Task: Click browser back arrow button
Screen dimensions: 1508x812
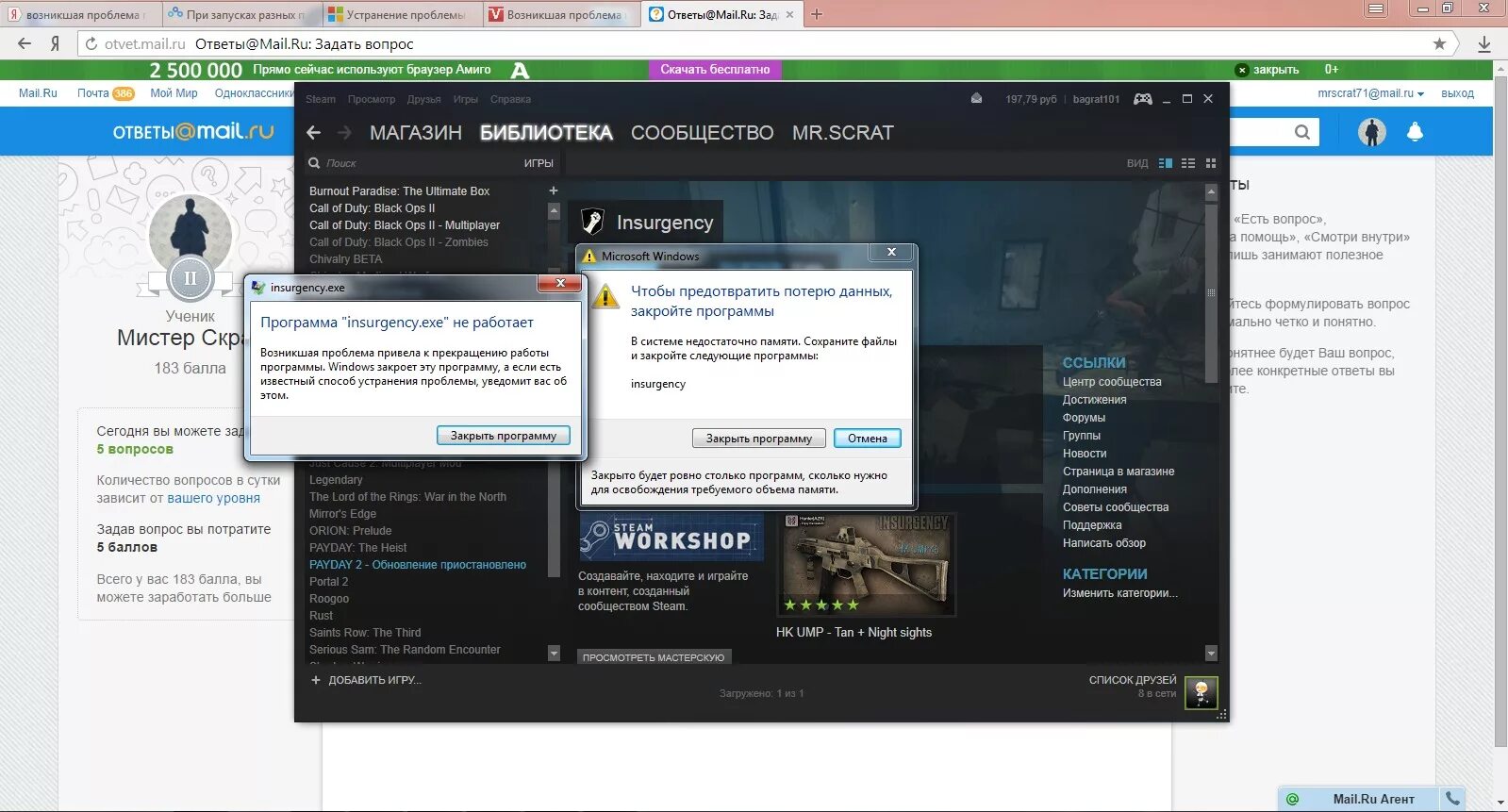Action: click(x=25, y=43)
